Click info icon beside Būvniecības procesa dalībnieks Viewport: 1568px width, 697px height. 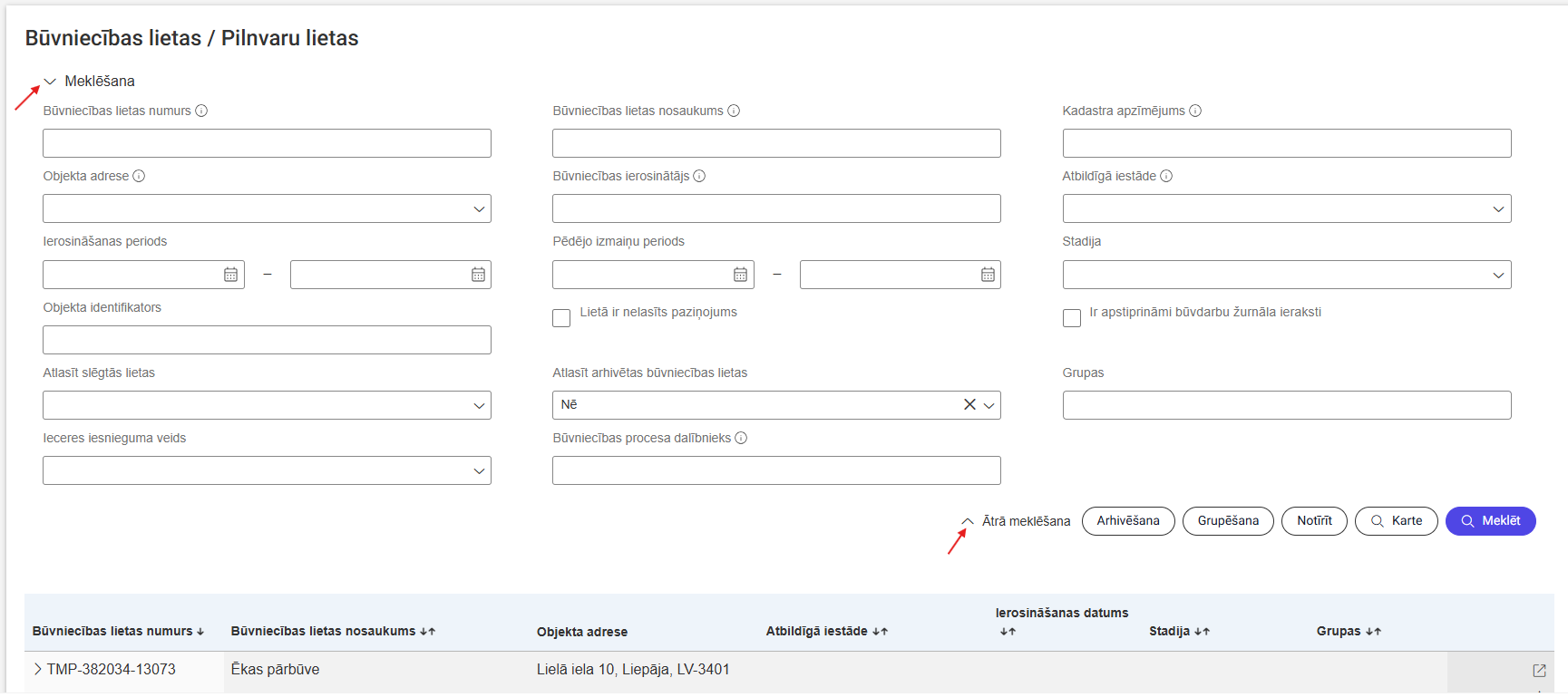click(x=741, y=438)
